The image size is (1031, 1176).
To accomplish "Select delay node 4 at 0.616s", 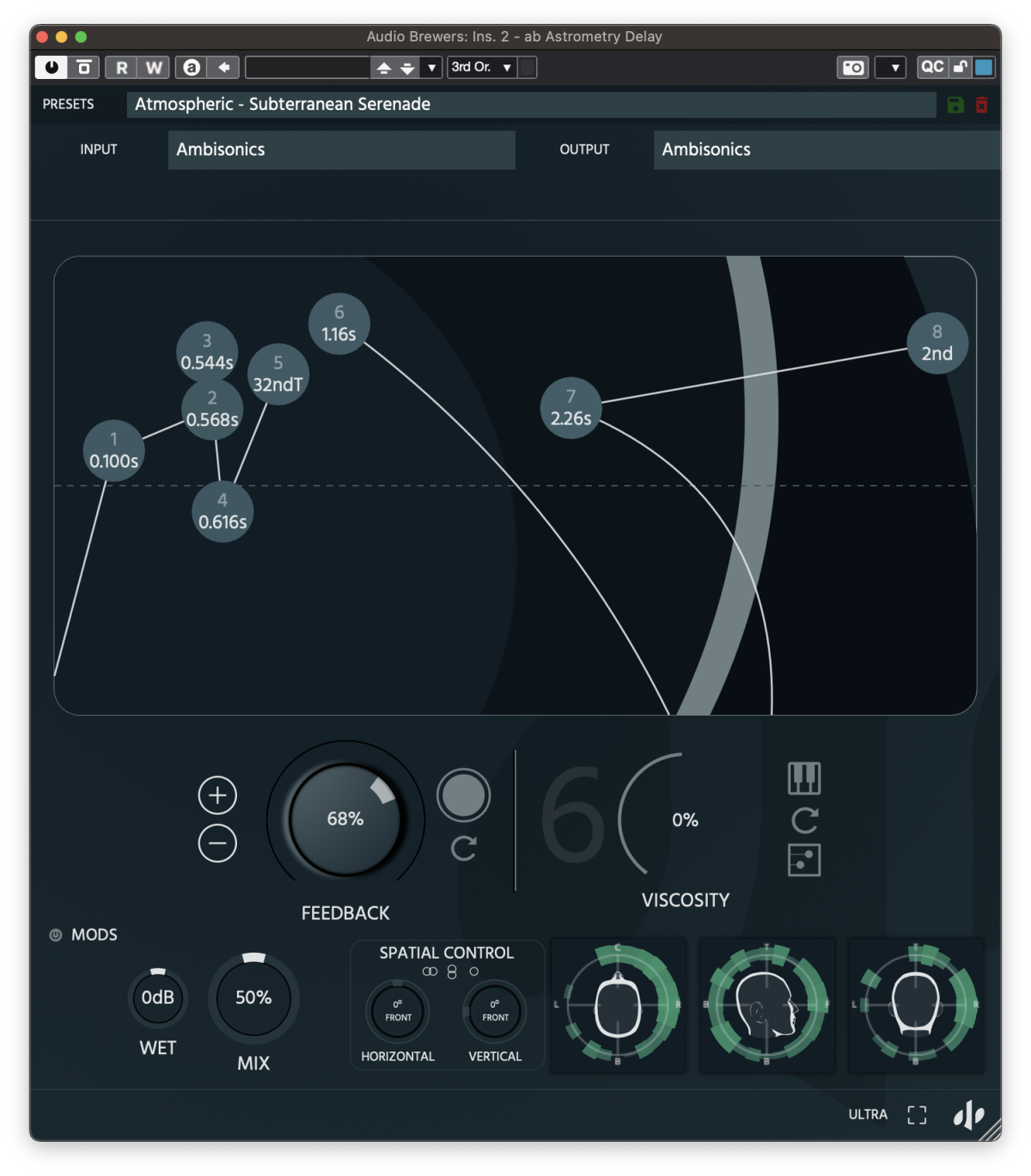I will click(223, 511).
